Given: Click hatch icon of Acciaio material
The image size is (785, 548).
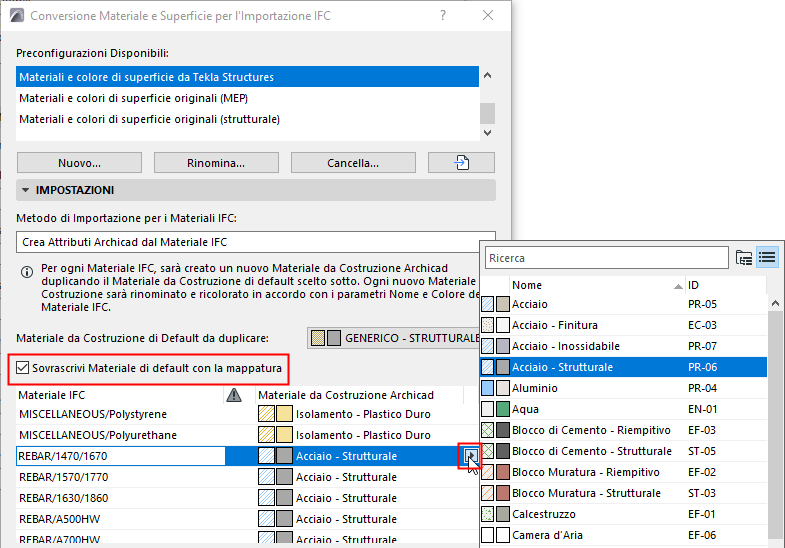Looking at the screenshot, I should (487, 304).
